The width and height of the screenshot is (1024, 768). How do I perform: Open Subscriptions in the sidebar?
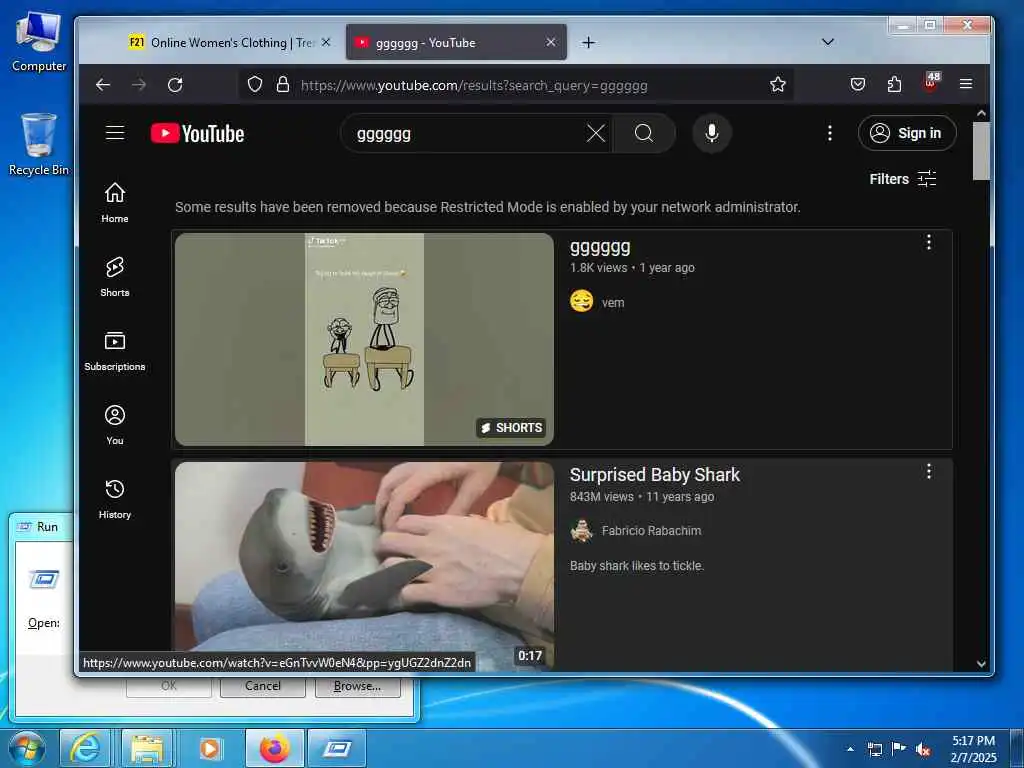point(115,351)
